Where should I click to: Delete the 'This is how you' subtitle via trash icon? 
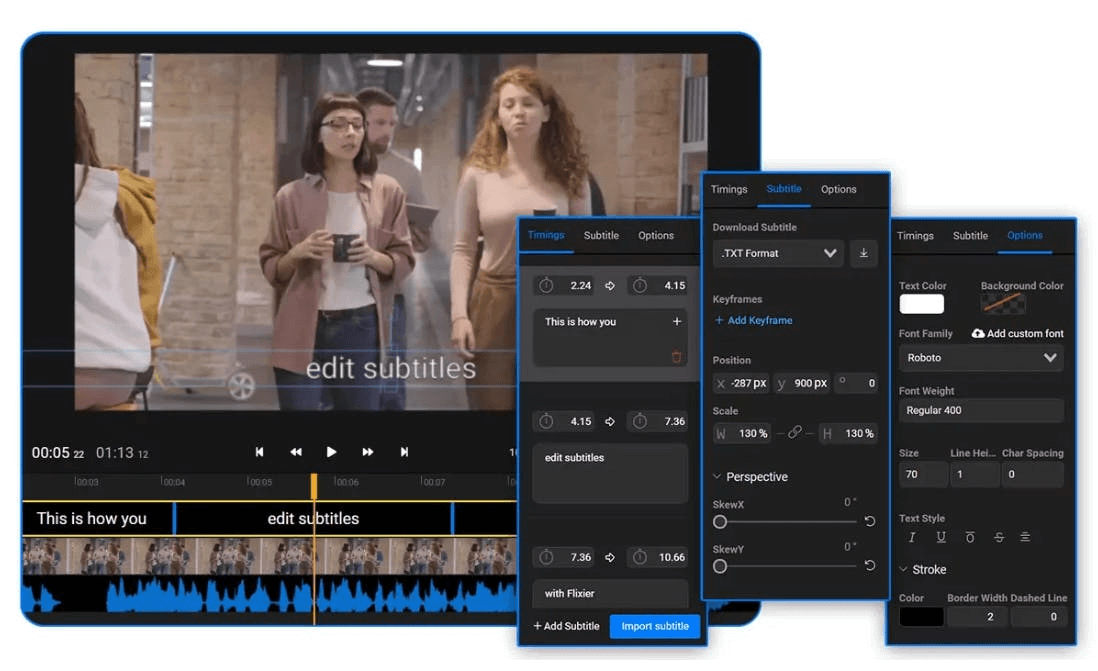[x=676, y=357]
